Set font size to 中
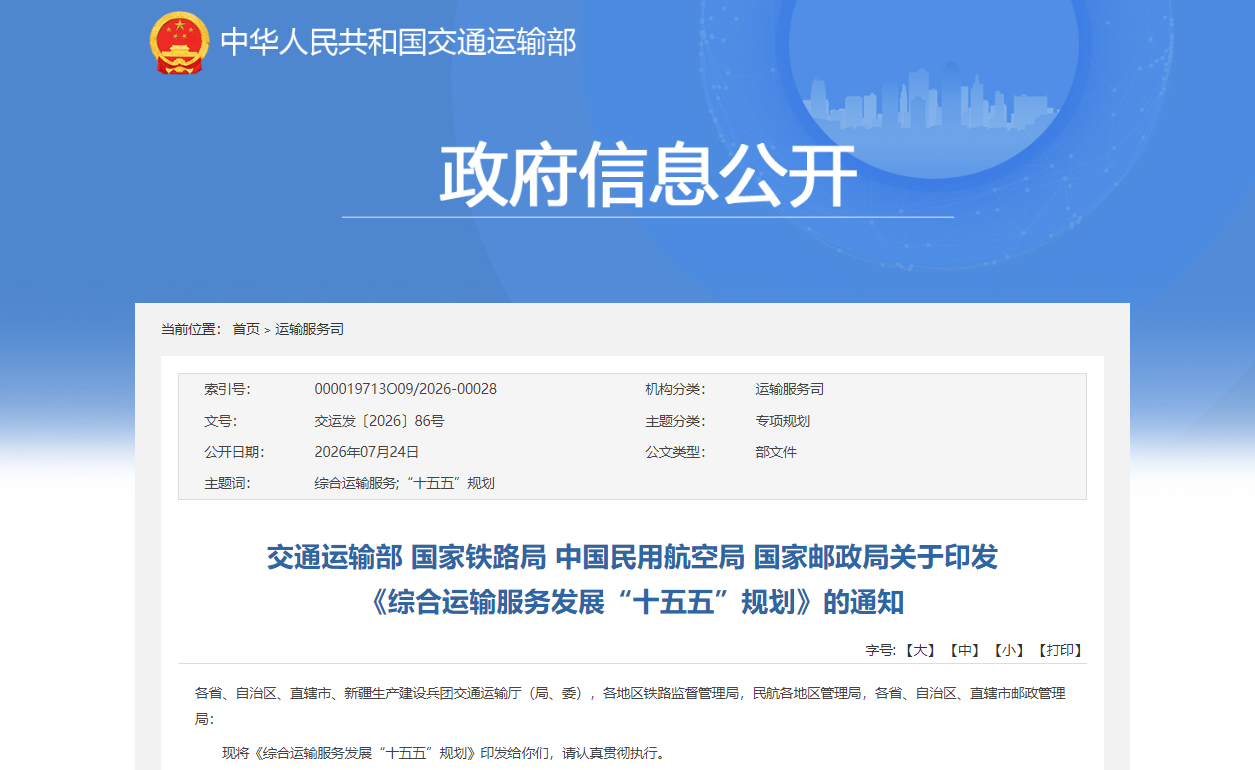The height and width of the screenshot is (770, 1255). coord(963,650)
